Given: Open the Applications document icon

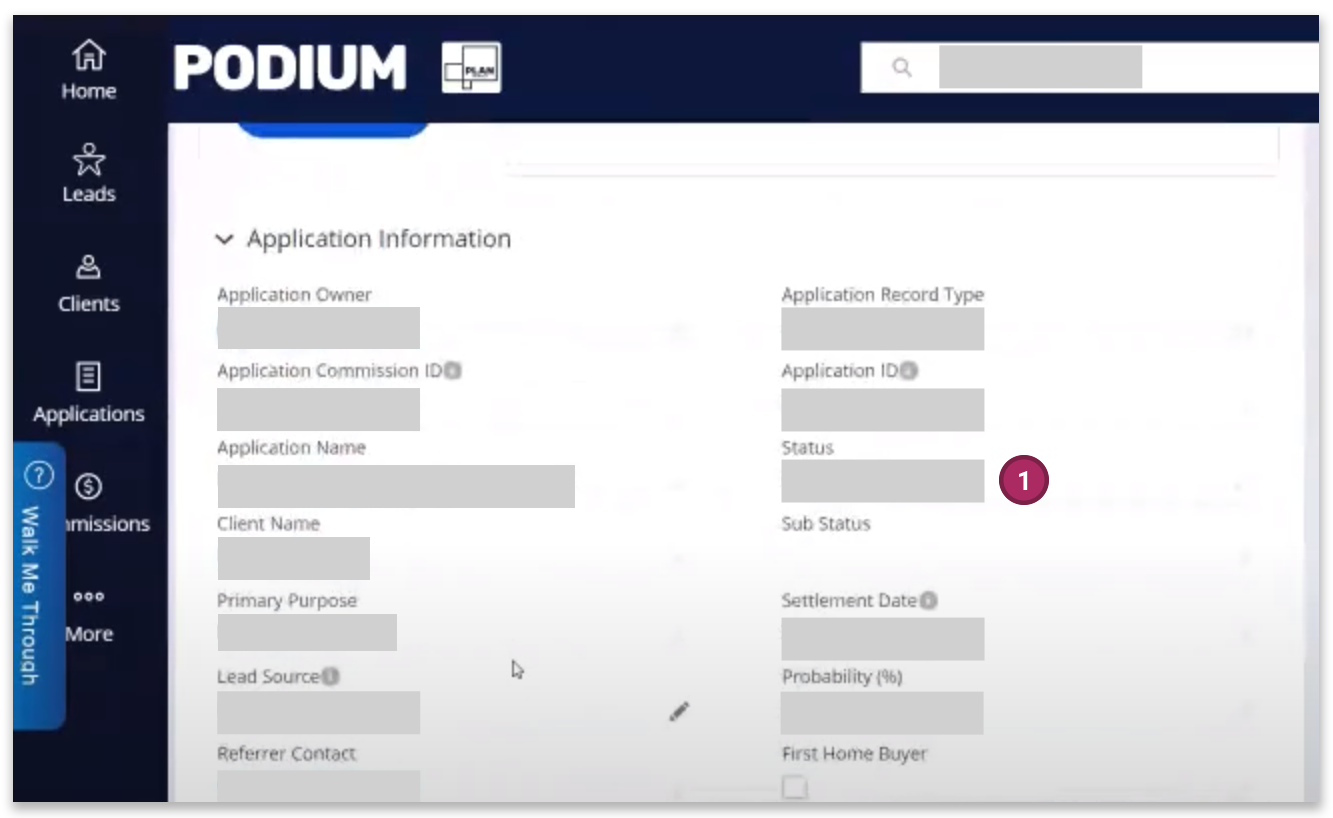Looking at the screenshot, I should [x=88, y=377].
